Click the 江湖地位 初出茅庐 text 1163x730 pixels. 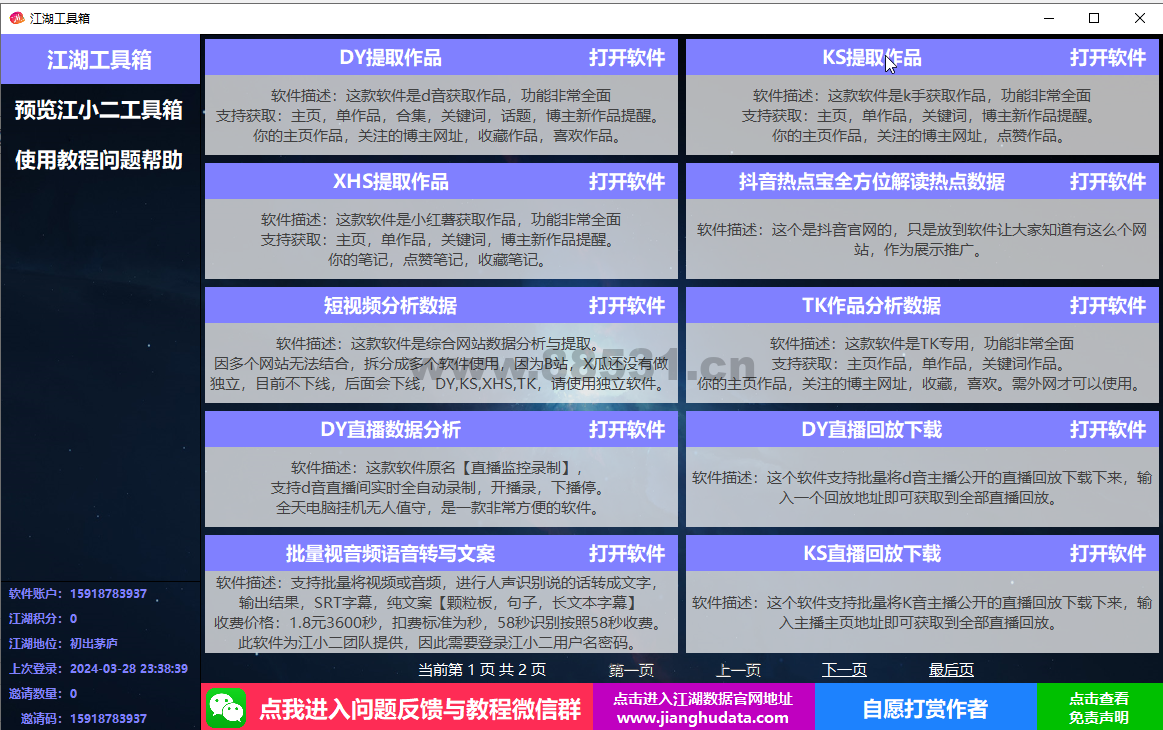[63, 644]
